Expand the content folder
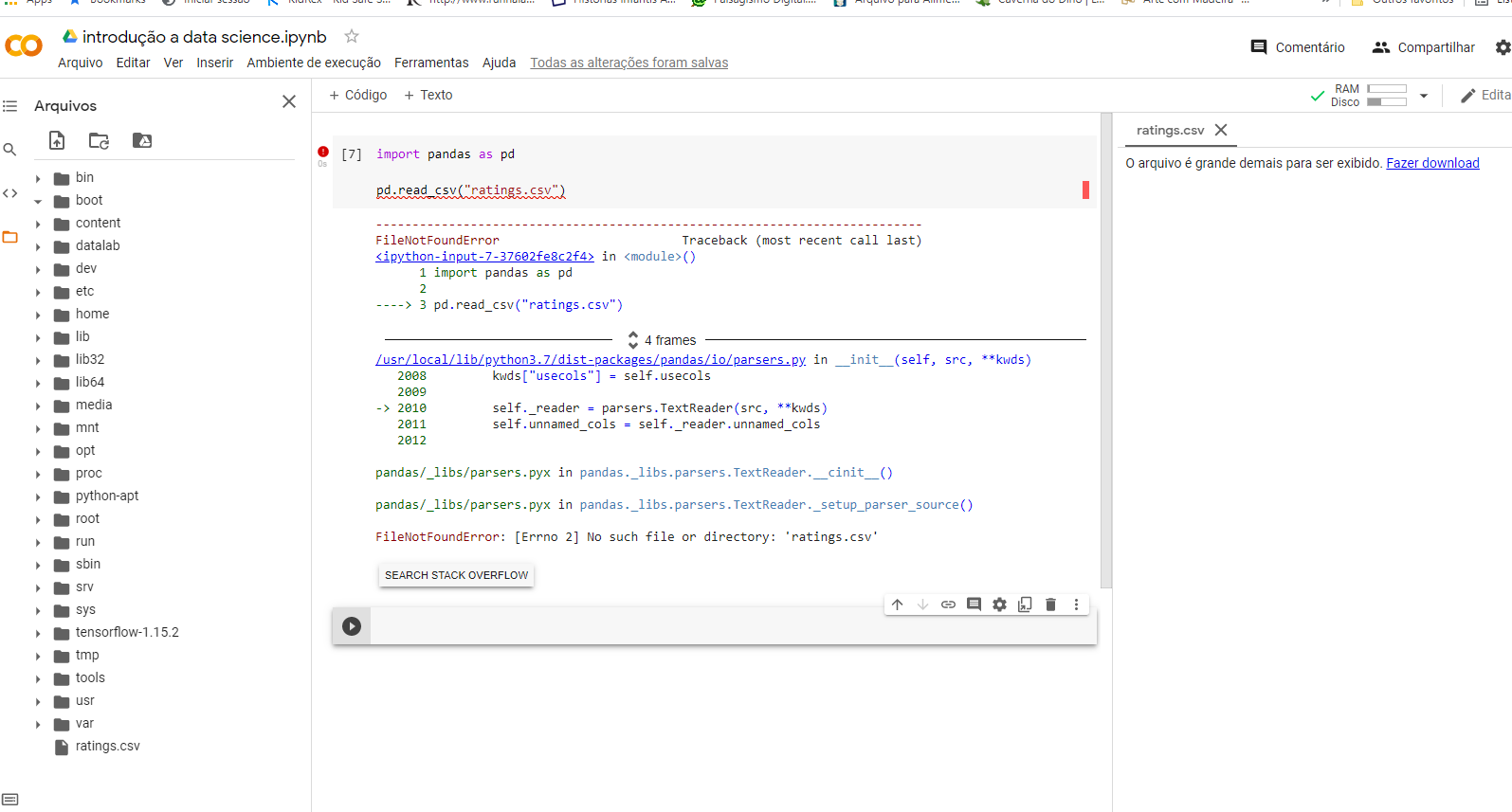Screen dimensions: 1512x812 click(x=38, y=224)
